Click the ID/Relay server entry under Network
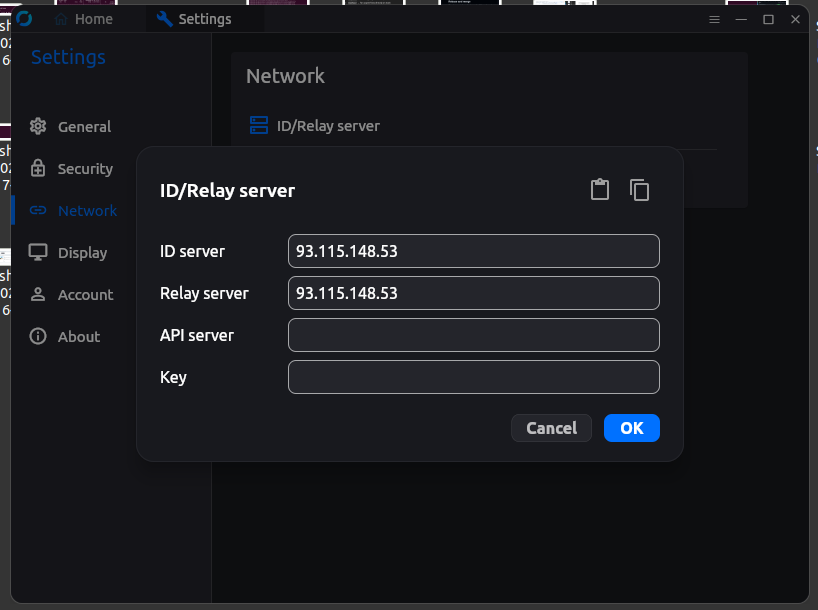This screenshot has height=610, width=818. (x=328, y=126)
